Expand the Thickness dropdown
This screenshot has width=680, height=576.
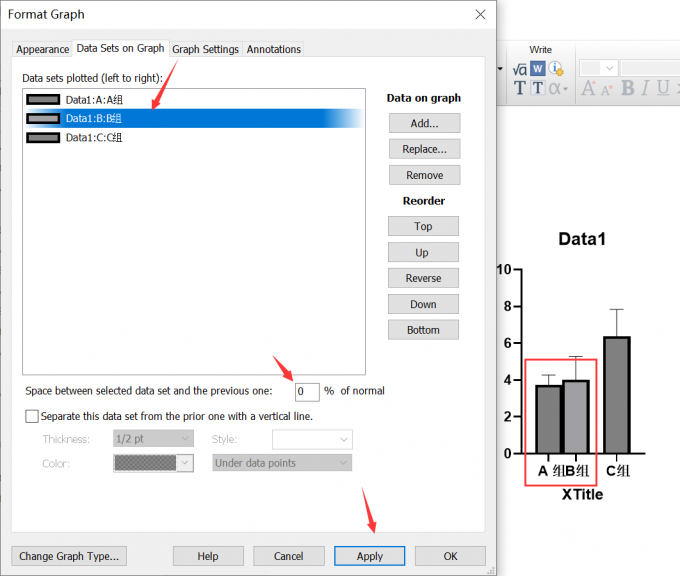tap(153, 439)
